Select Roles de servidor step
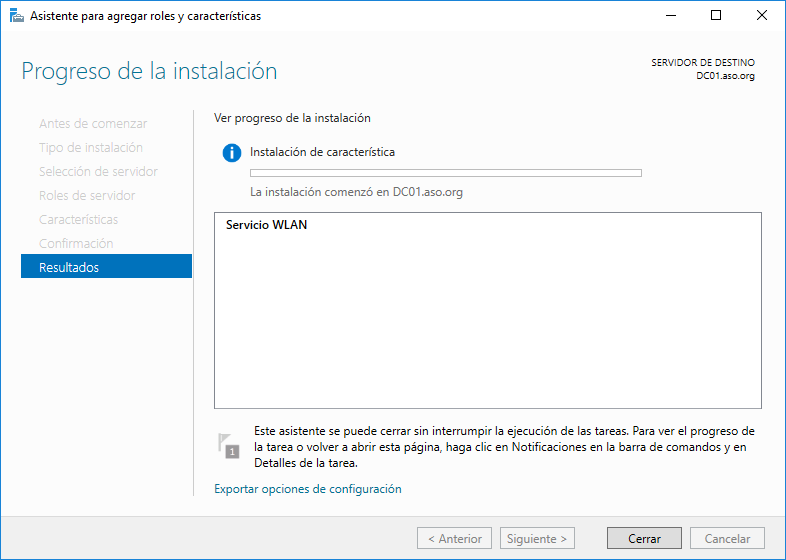 pyautogui.click(x=87, y=195)
